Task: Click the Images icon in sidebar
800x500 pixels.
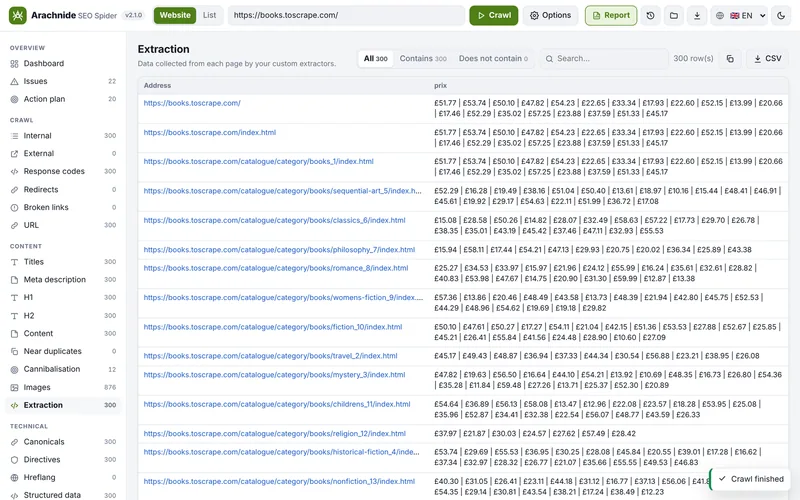Action: point(14,388)
